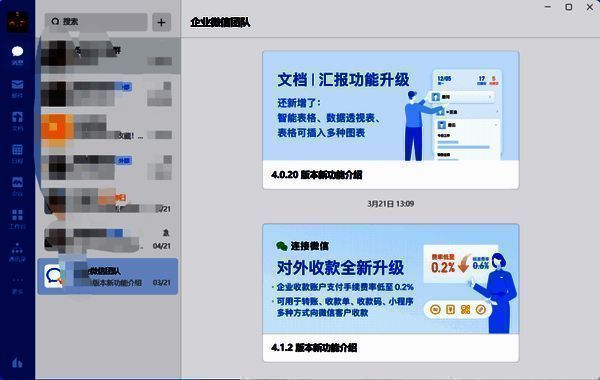This screenshot has width=600, height=380.
Task: Open the blurred conversation dated 04/21
Action: coord(108,239)
